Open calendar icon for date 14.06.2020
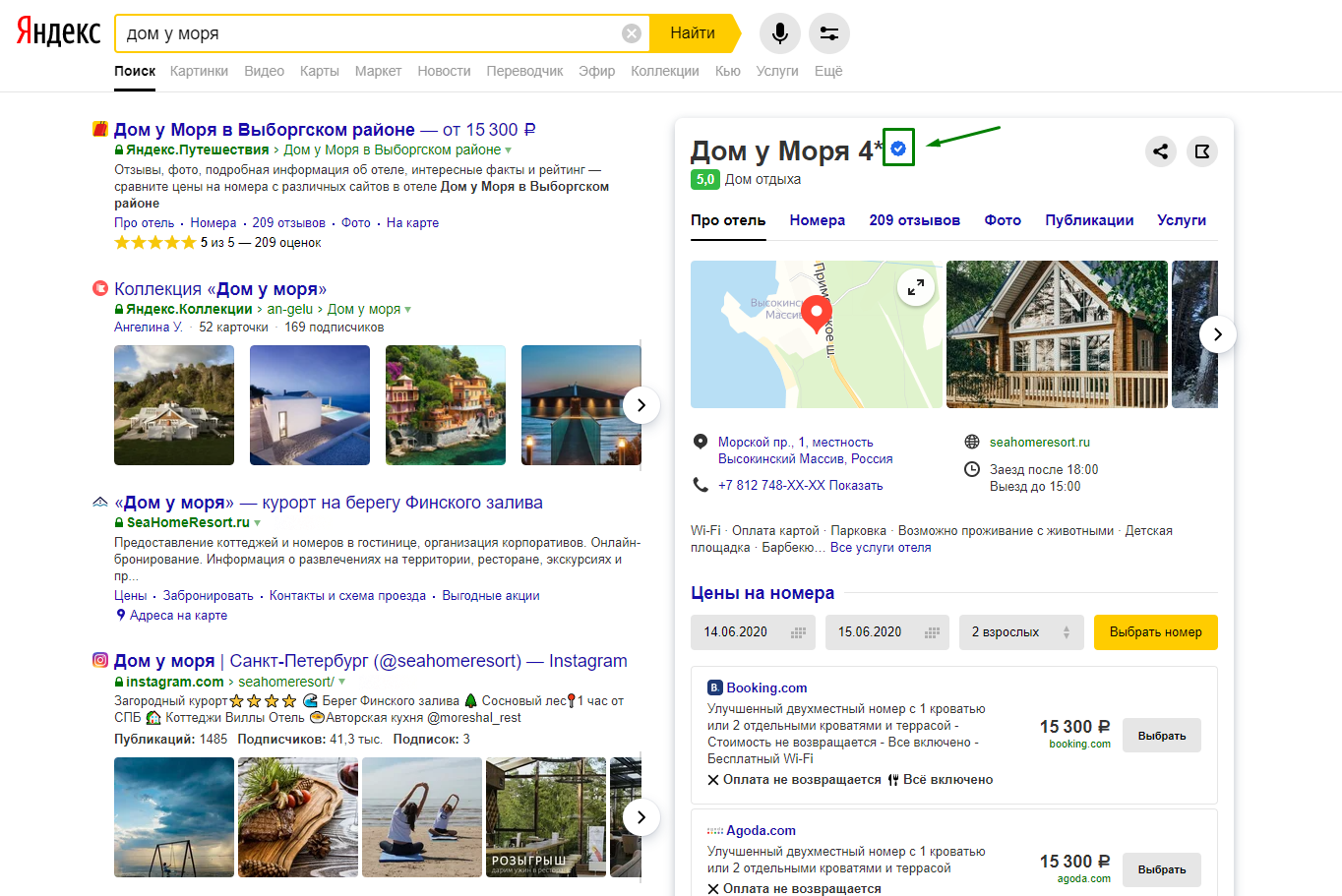 799,632
